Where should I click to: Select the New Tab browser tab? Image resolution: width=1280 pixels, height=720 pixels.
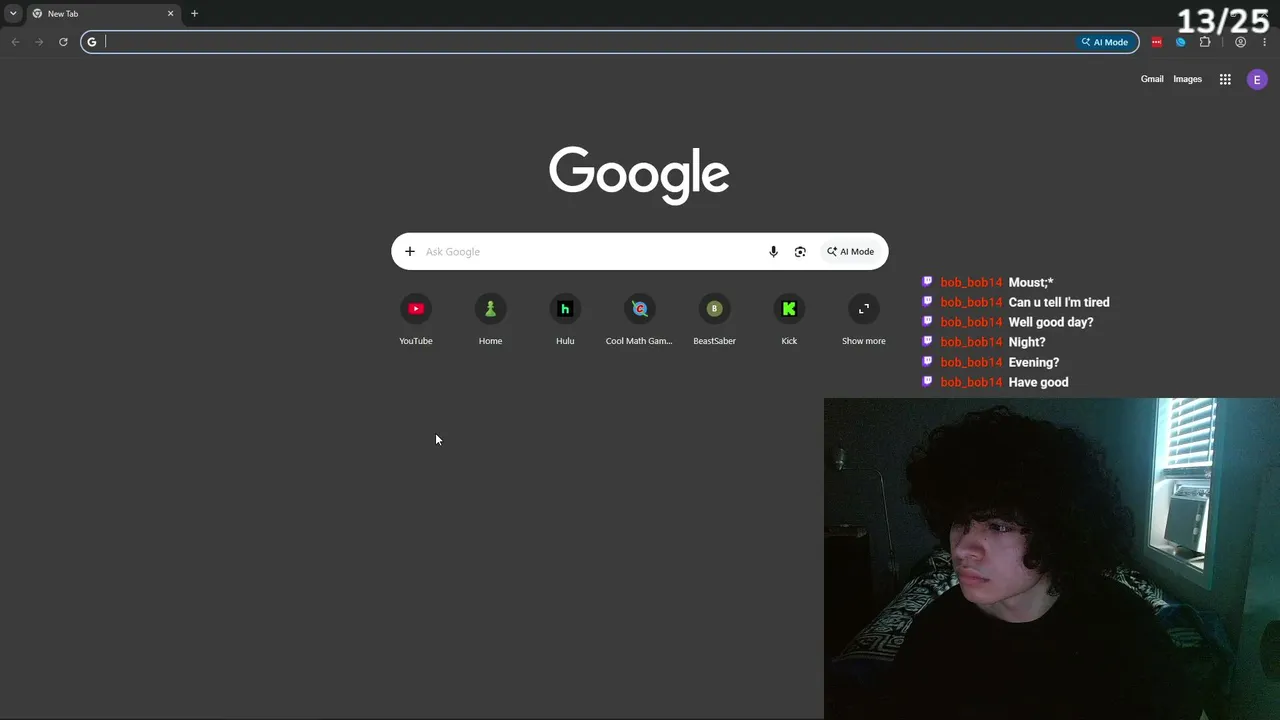click(102, 13)
